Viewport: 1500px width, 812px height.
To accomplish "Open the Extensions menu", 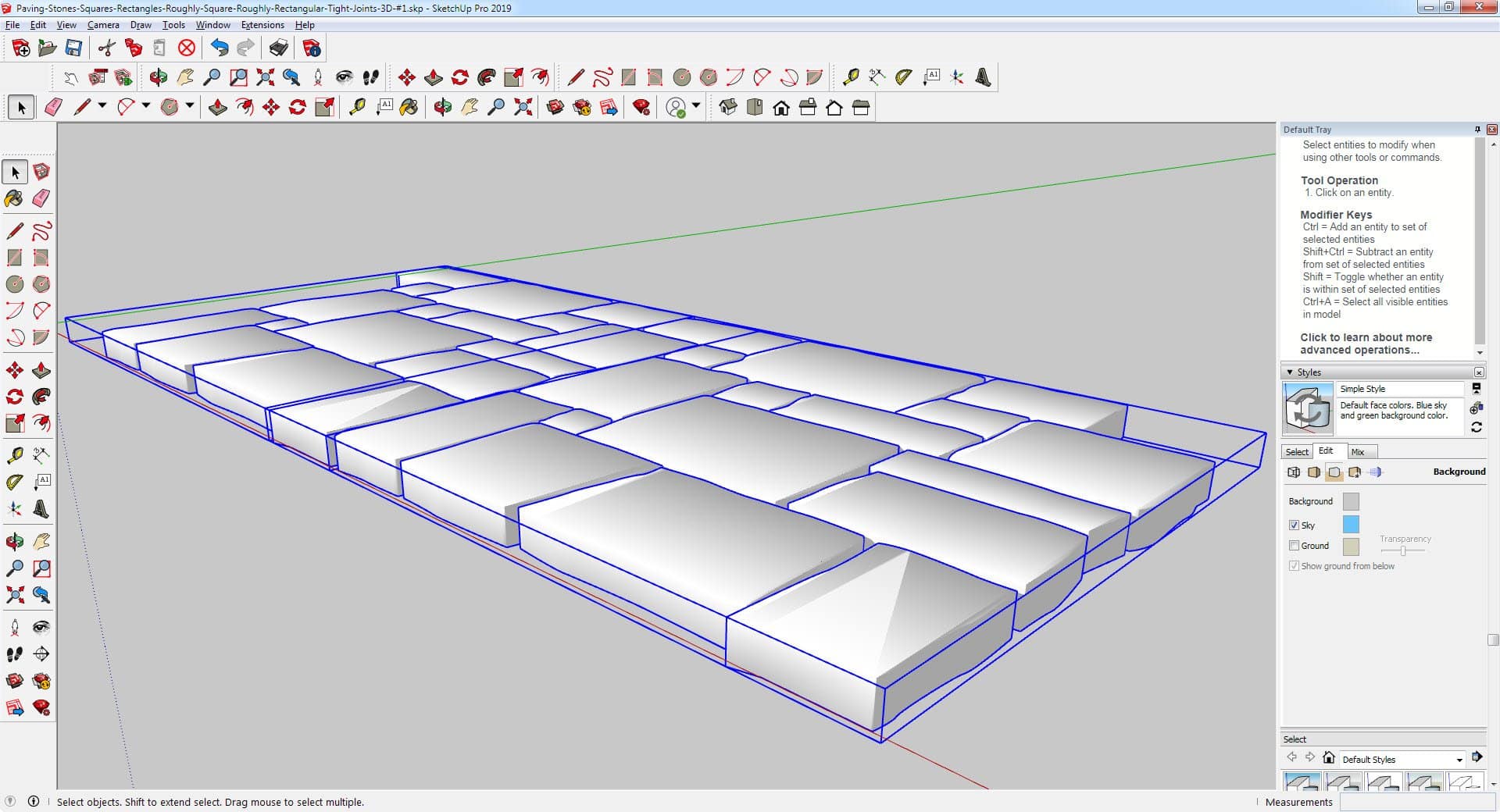I will click(262, 25).
